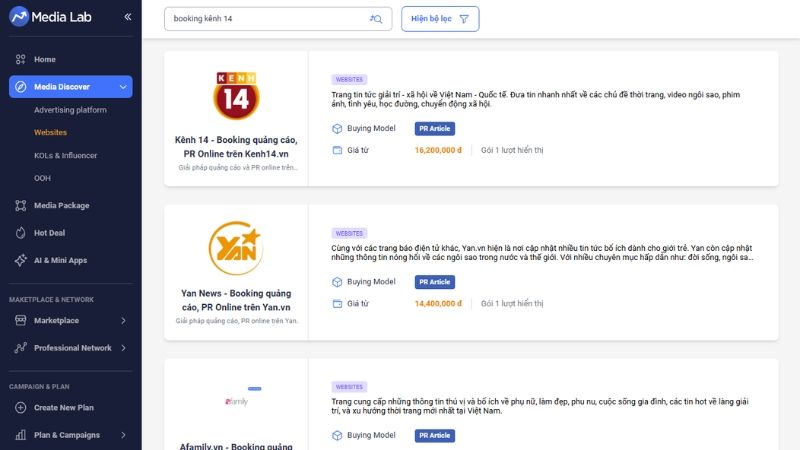Click PR Article badge in Yan News card
This screenshot has width=800, height=450.
pyautogui.click(x=435, y=282)
